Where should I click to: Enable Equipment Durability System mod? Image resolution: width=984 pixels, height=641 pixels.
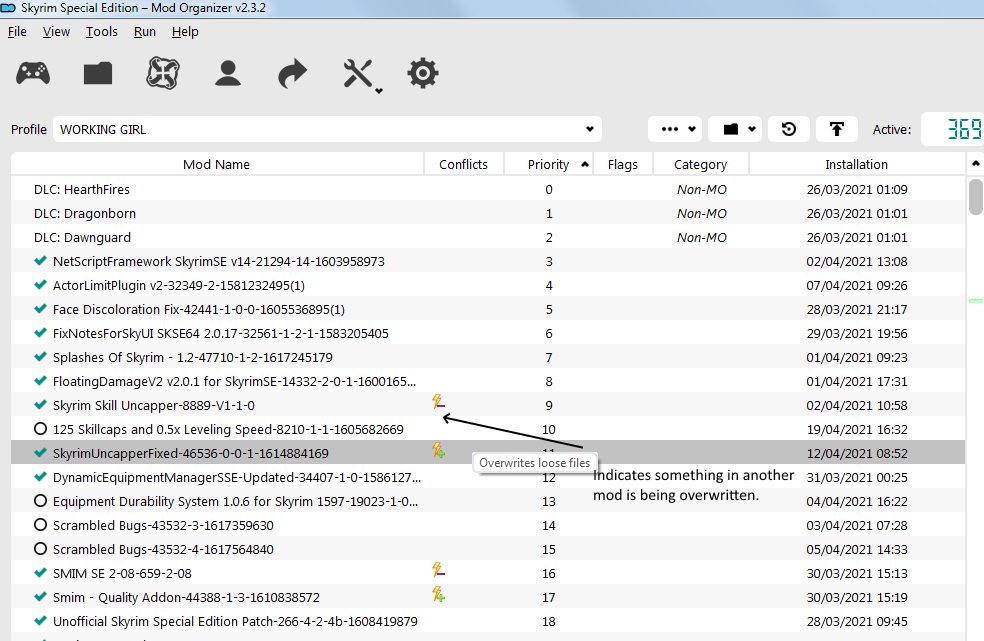pyautogui.click(x=40, y=501)
